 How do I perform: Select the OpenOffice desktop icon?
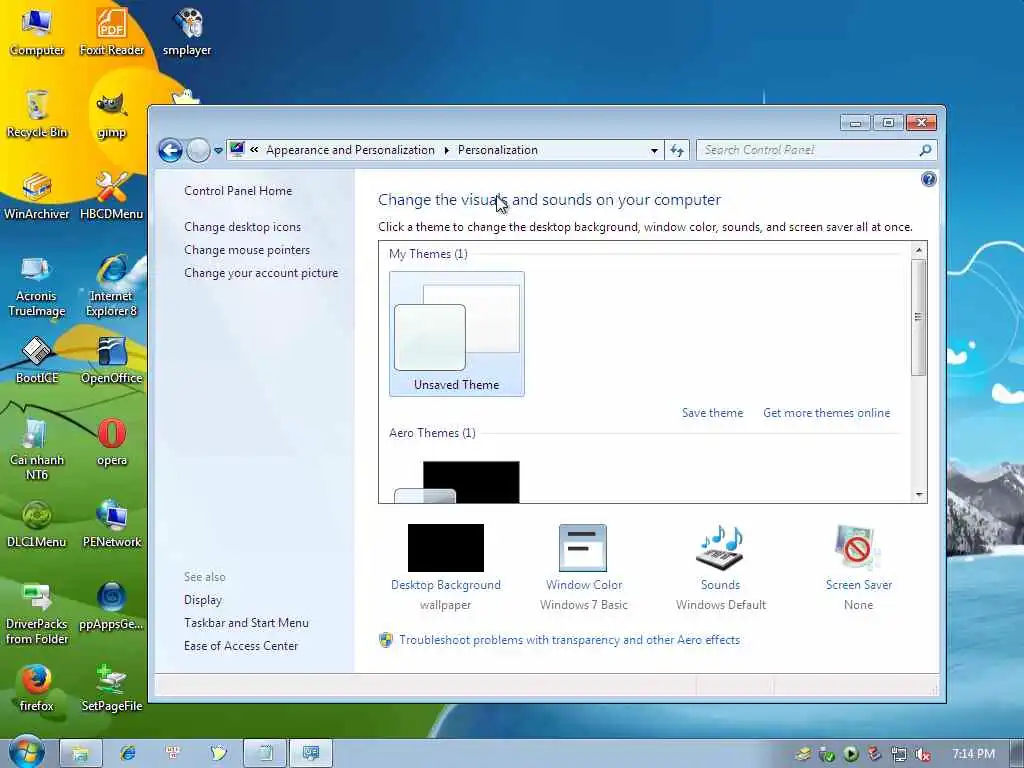[x=112, y=360]
